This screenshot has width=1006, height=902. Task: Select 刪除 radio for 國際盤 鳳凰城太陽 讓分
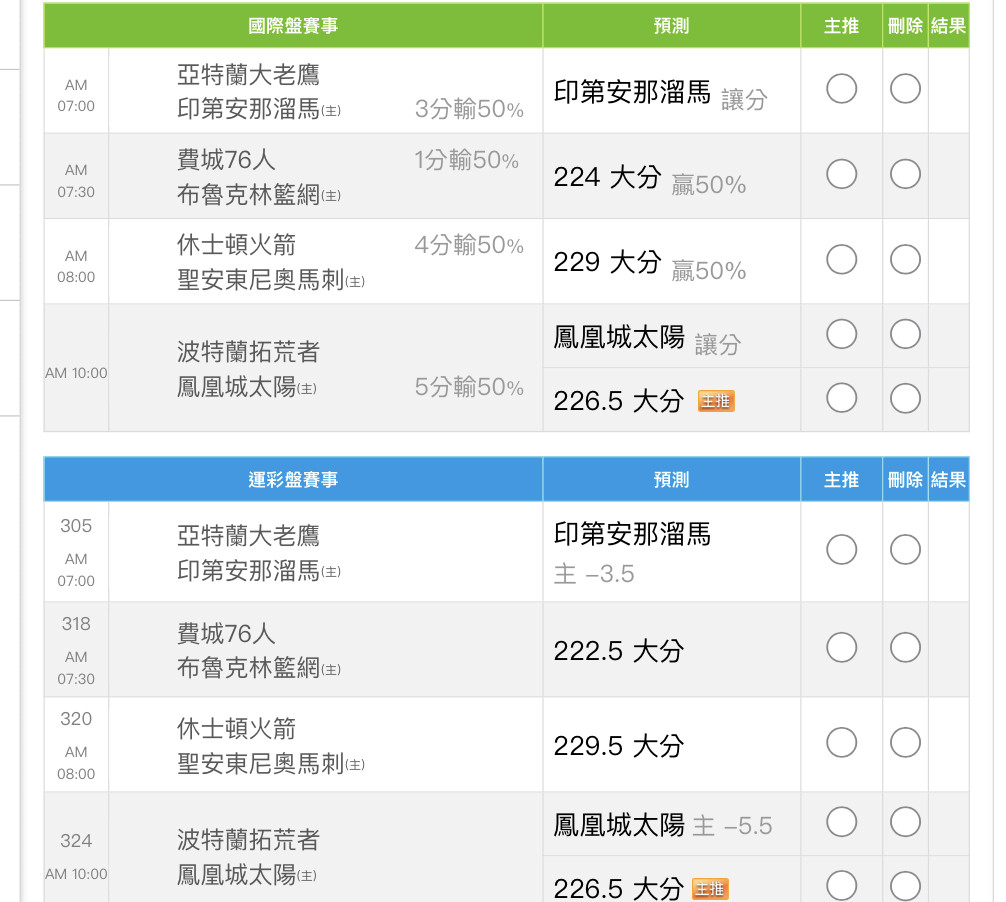[905, 334]
